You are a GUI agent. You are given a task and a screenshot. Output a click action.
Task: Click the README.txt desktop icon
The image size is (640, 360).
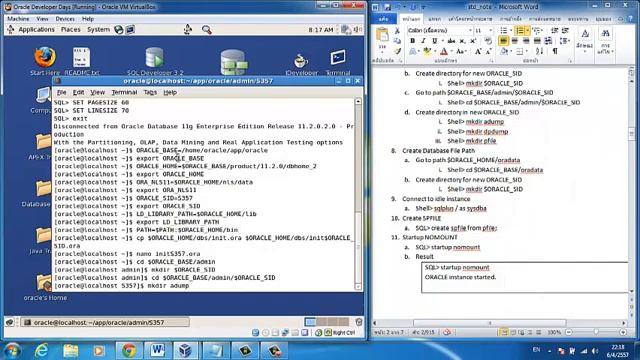(x=82, y=61)
